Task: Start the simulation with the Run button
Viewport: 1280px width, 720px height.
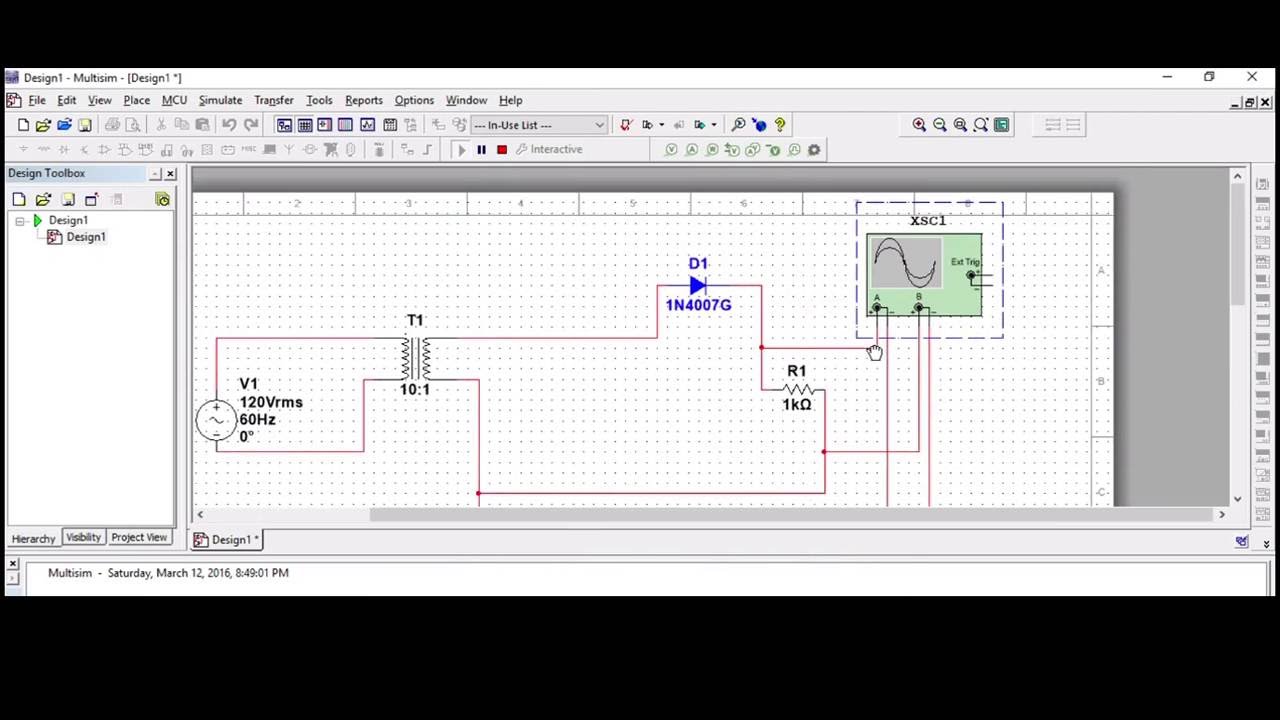Action: pyautogui.click(x=461, y=150)
